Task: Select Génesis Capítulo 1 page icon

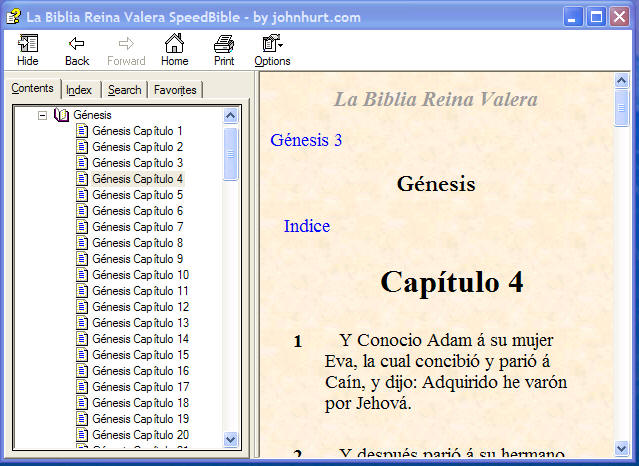Action: pyautogui.click(x=82, y=131)
